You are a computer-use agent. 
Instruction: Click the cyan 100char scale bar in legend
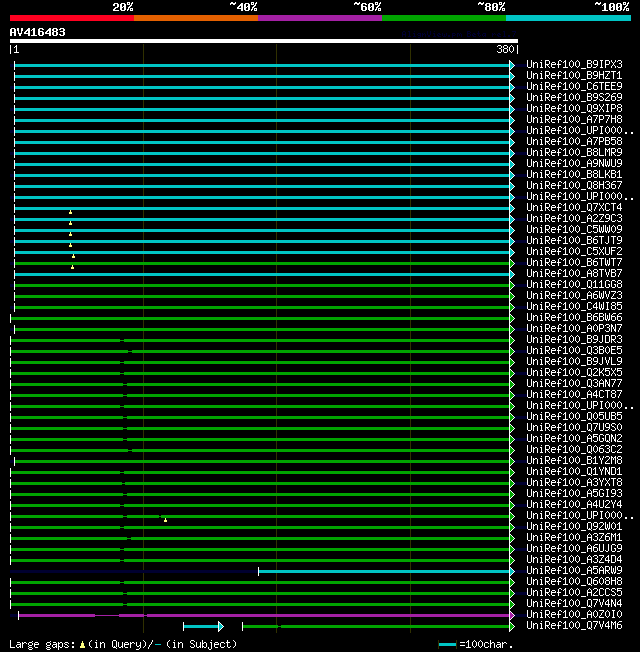click(447, 645)
